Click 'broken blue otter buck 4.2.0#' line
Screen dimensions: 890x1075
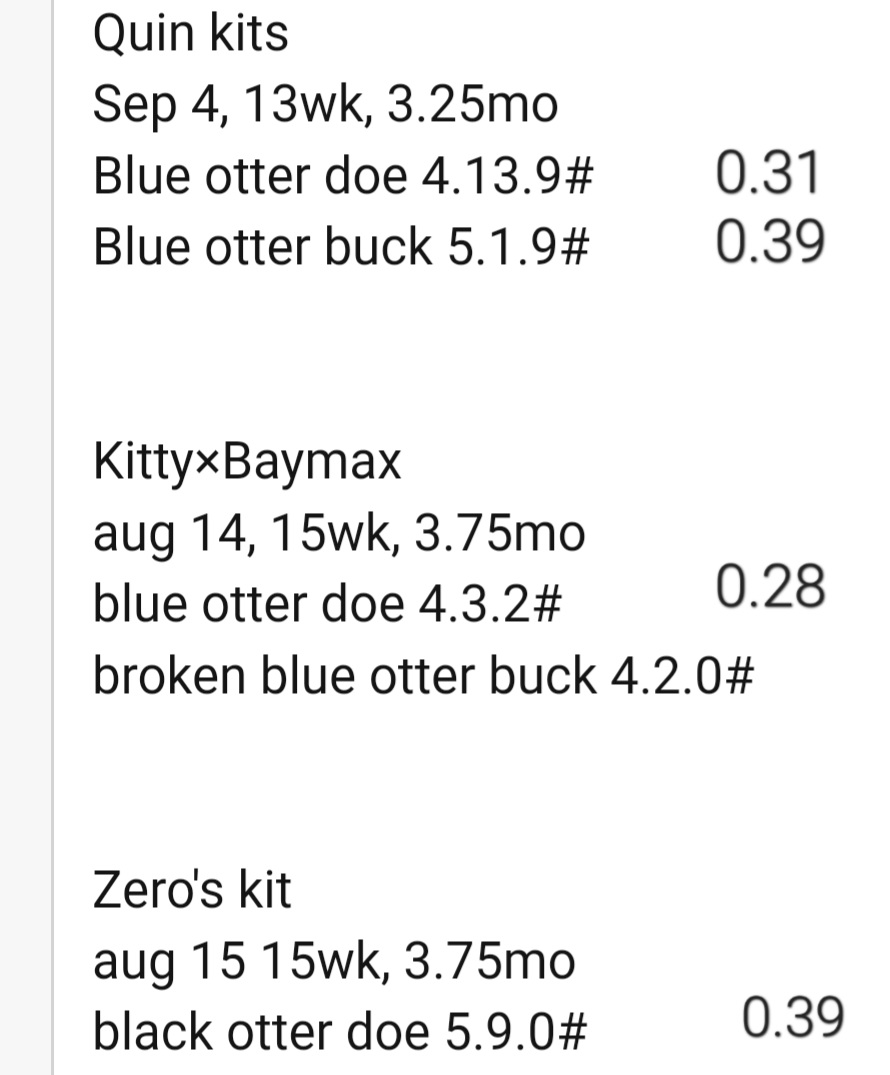[423, 676]
